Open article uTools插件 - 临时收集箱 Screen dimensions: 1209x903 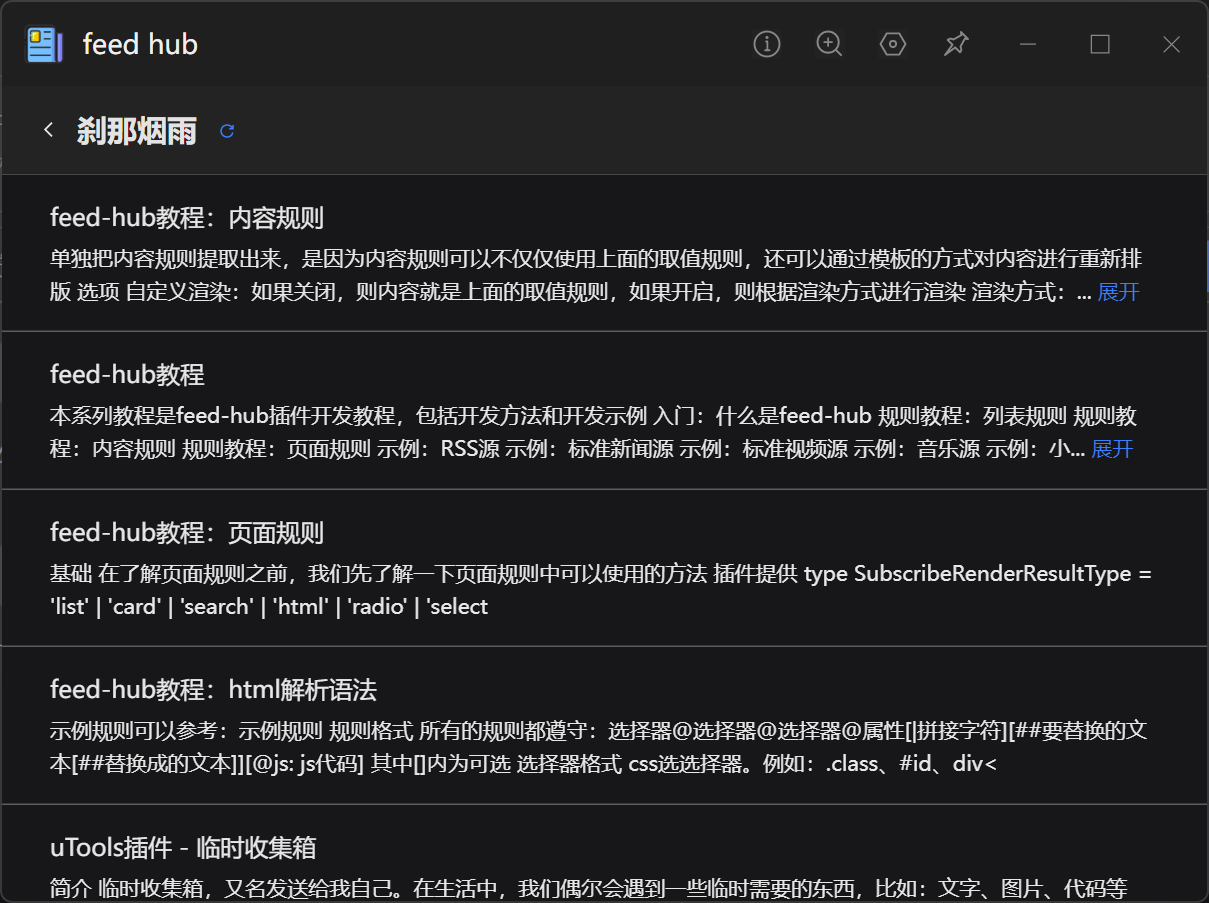[x=184, y=848]
